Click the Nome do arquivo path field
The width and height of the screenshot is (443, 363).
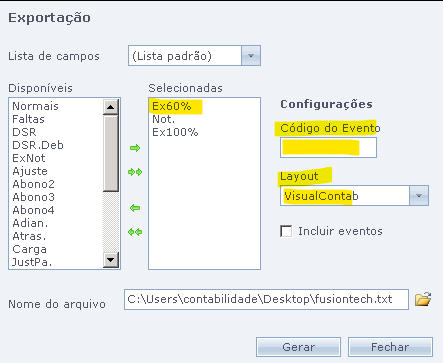tap(266, 299)
